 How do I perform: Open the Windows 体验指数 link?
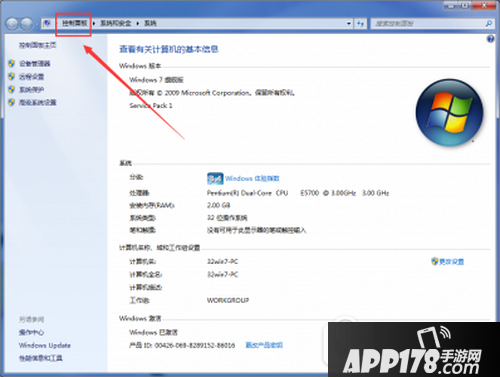(x=252, y=179)
